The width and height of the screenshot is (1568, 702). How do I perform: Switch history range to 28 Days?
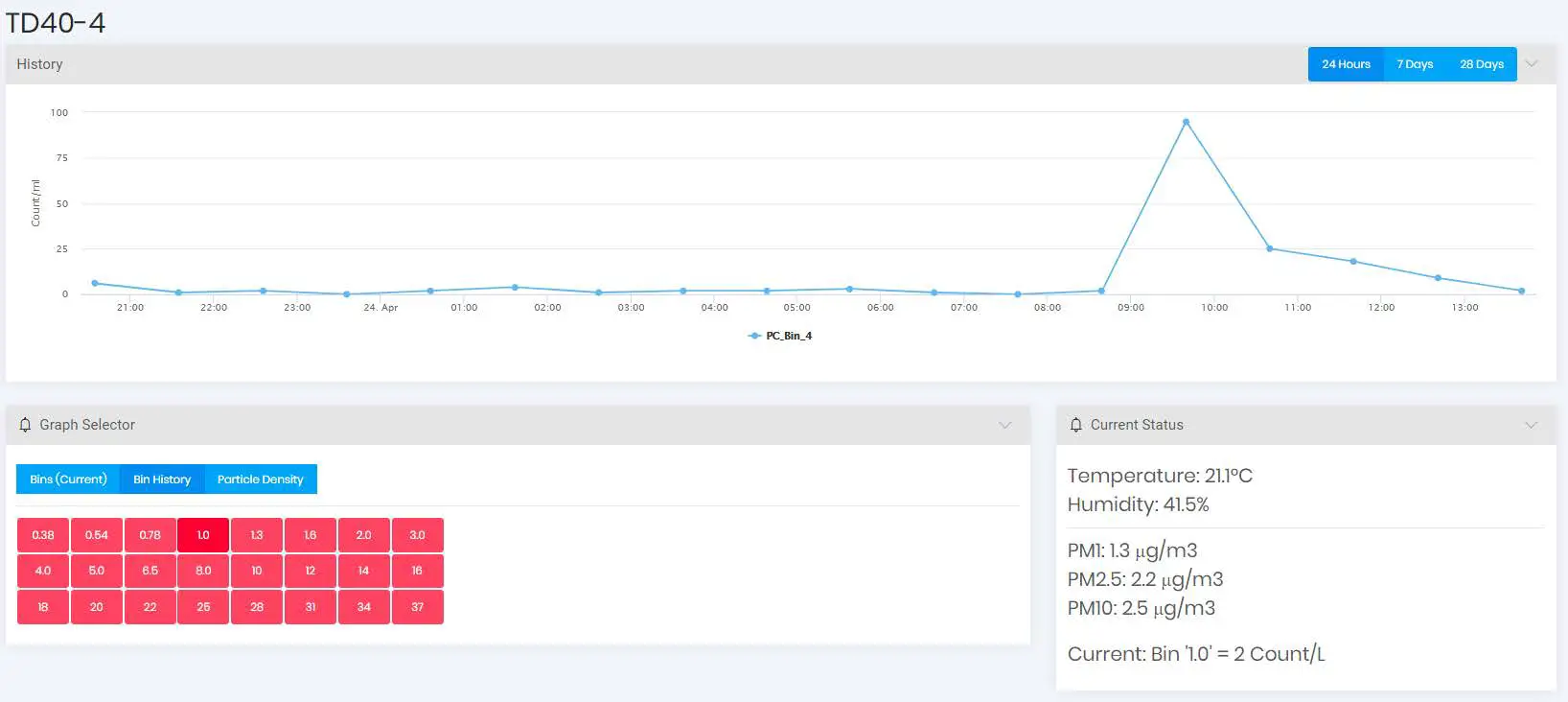click(x=1482, y=64)
